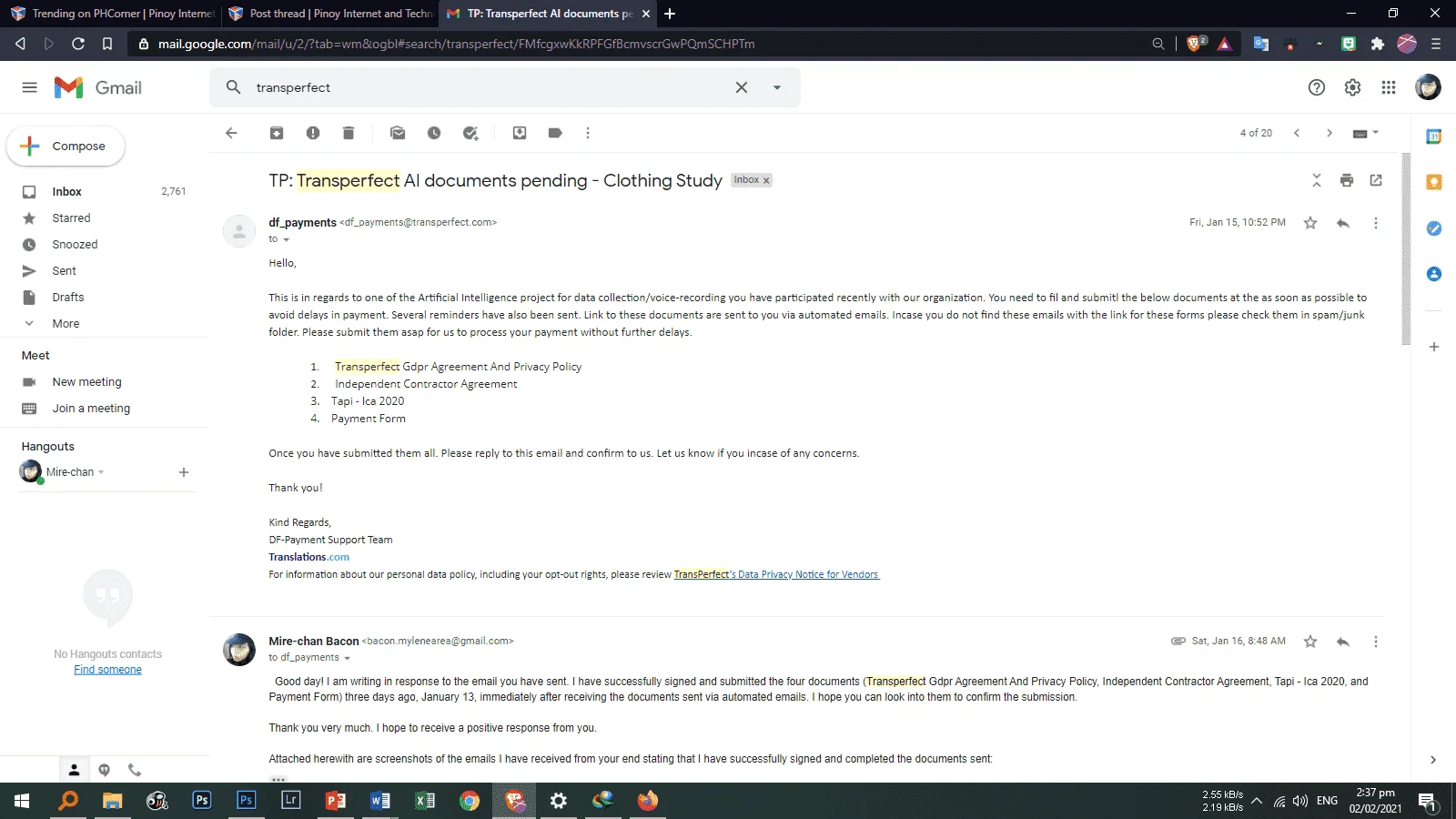Get add-ons plus in side panel

tap(1434, 347)
